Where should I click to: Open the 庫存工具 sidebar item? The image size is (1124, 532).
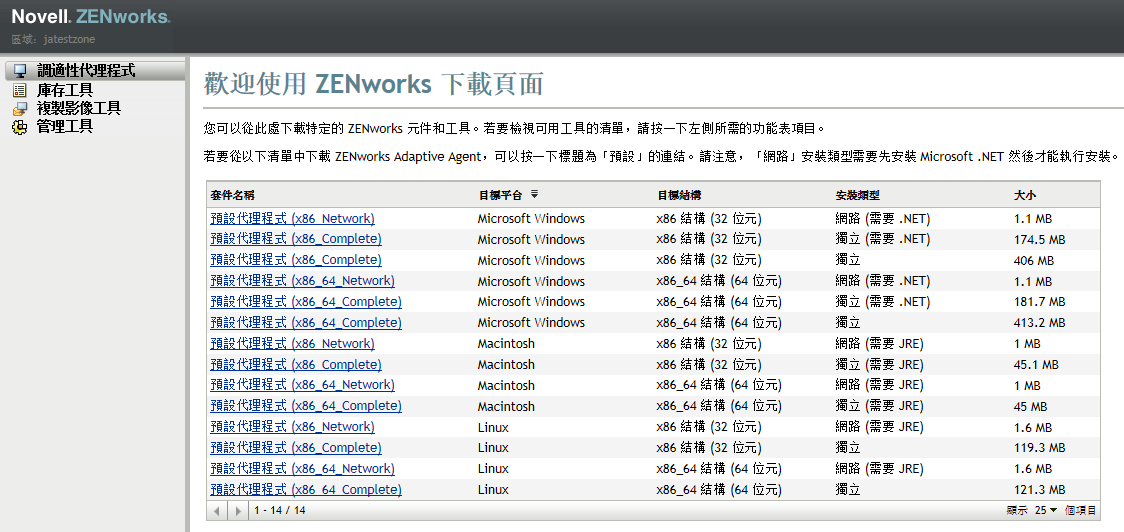tap(65, 90)
